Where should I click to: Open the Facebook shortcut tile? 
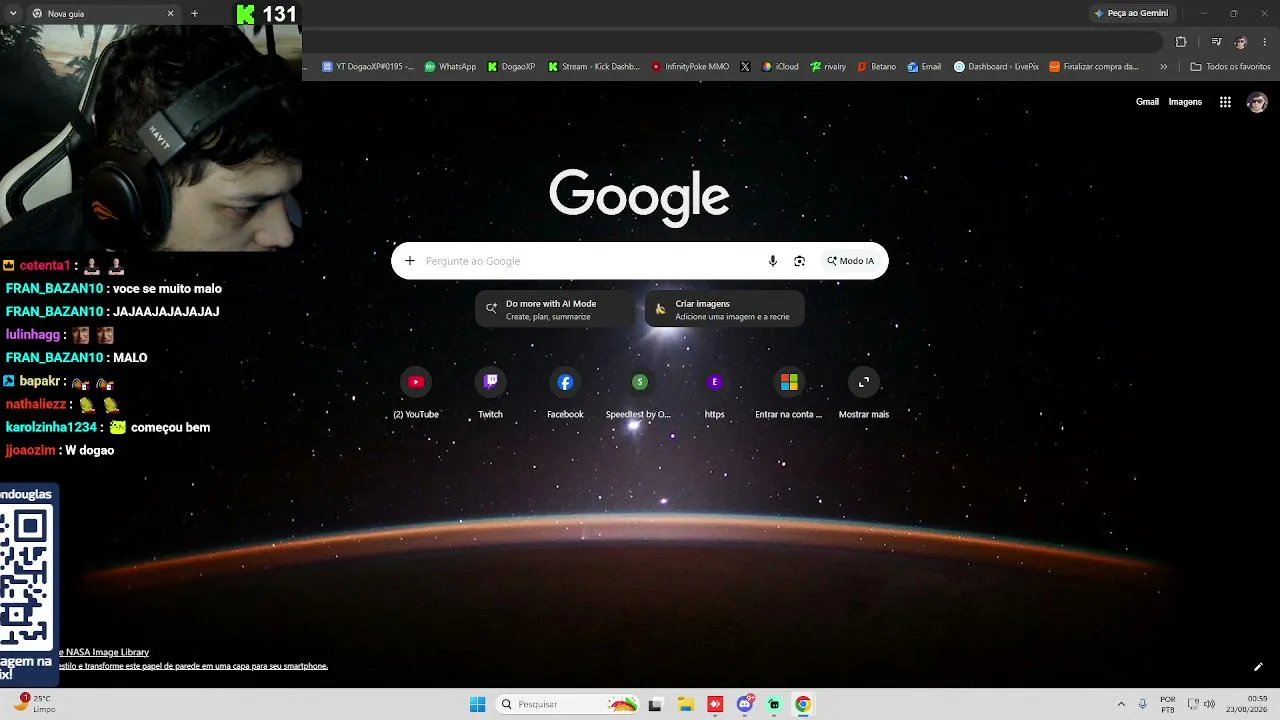click(x=565, y=393)
